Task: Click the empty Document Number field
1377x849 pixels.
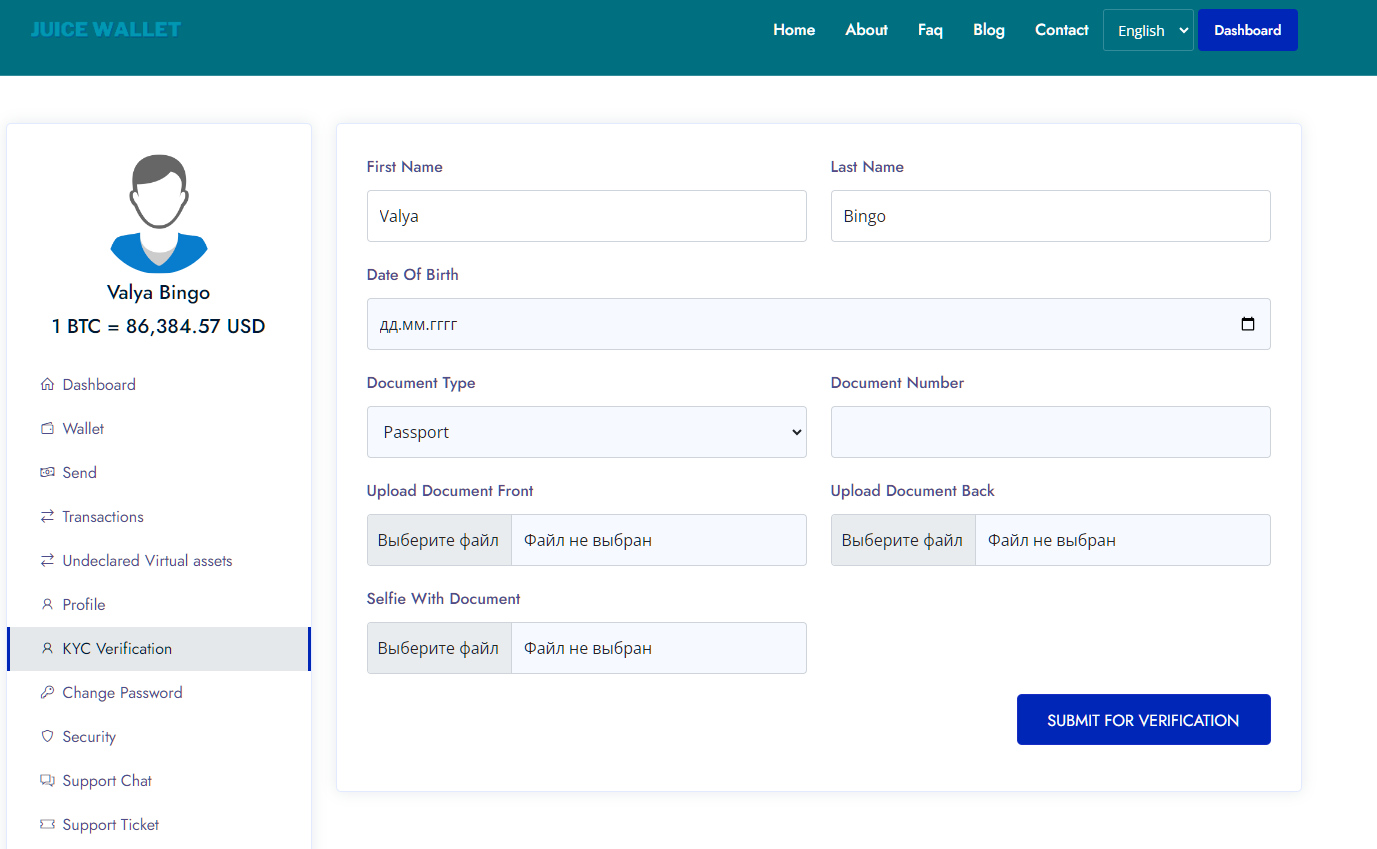Action: click(x=1051, y=432)
